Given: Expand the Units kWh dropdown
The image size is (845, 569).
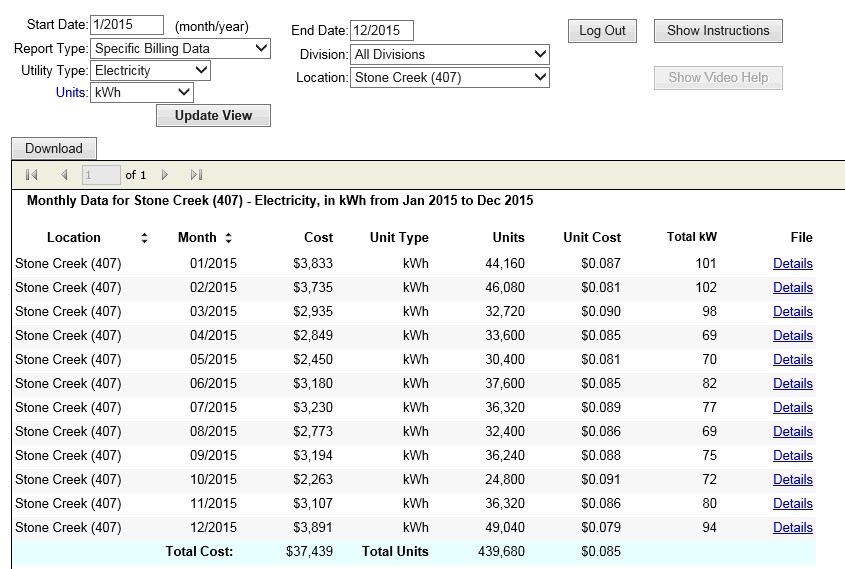Looking at the screenshot, I should point(141,93).
